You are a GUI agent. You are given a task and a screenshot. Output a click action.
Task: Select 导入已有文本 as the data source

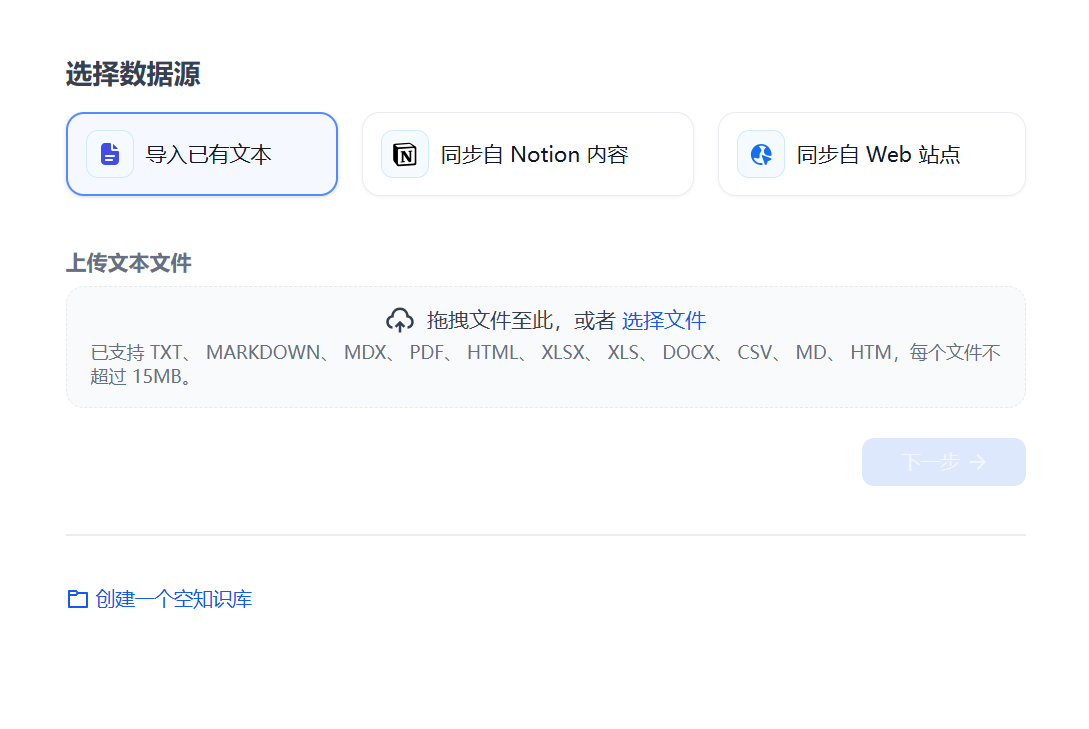(208, 155)
